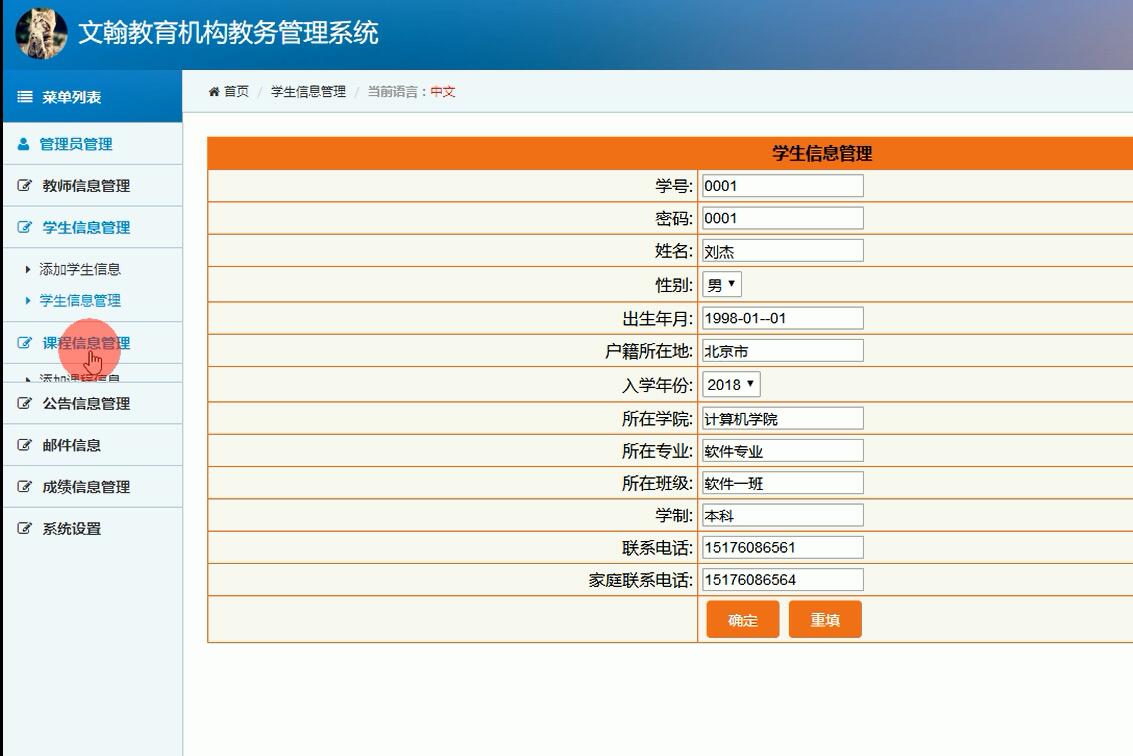Click the menu list hamburger icon
The width and height of the screenshot is (1133, 756).
pos(25,97)
